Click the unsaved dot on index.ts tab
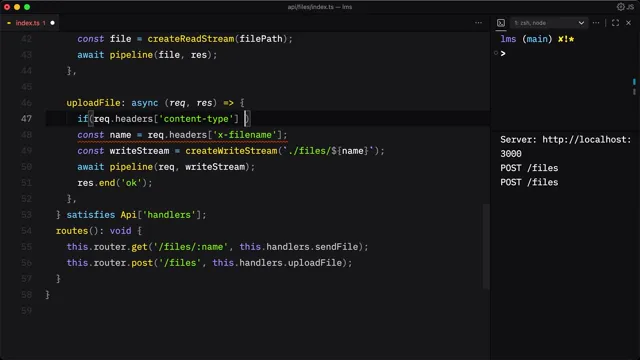Screen dimensions: 640x360 pos(52,23)
